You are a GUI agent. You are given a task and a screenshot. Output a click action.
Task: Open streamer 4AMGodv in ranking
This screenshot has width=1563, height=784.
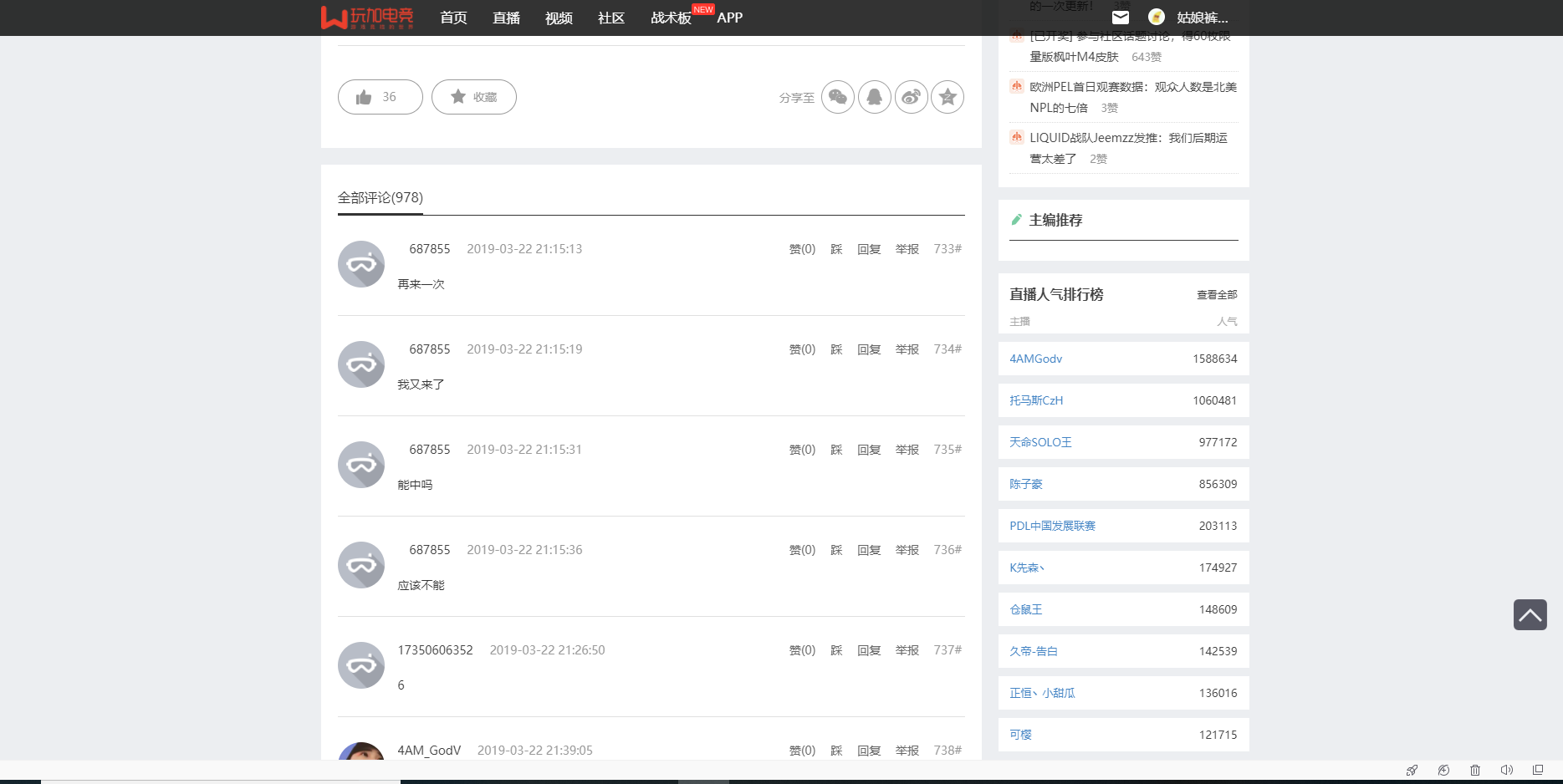pos(1035,359)
